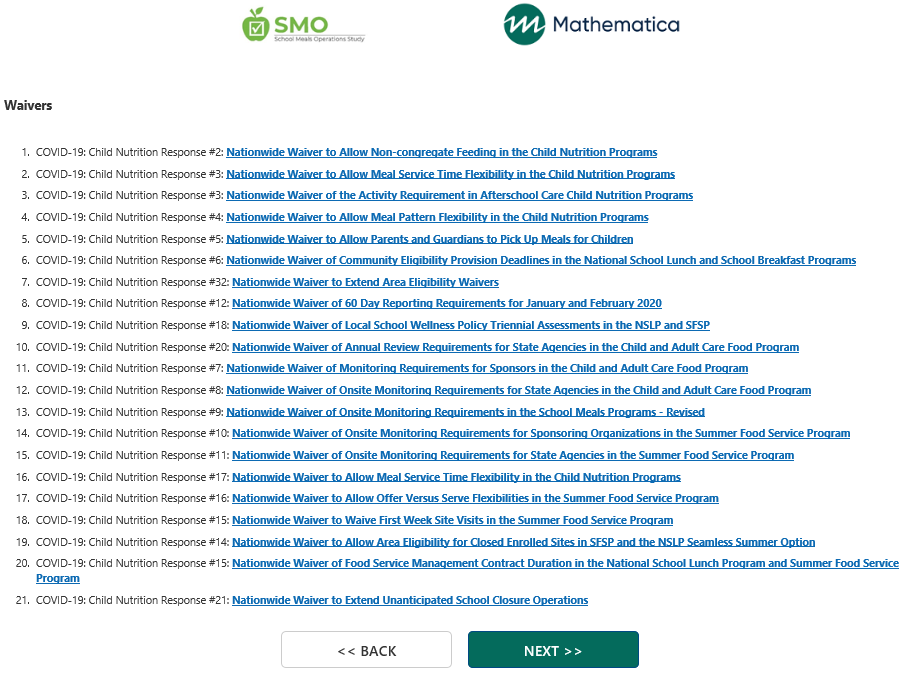The height and width of the screenshot is (680, 907).
Task: Open Response #8 Onsite Monitoring State Agencies link
Action: pos(518,390)
